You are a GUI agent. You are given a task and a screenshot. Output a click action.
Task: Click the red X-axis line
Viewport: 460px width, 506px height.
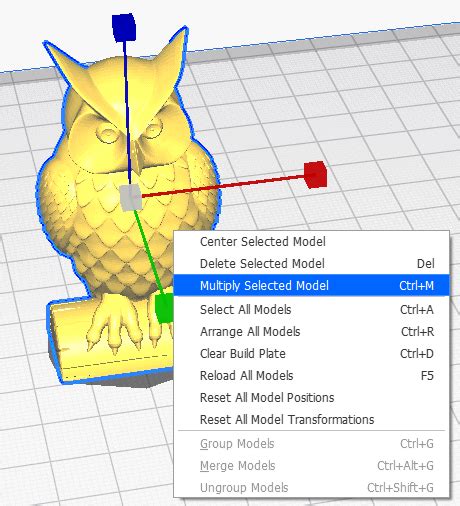(x=223, y=186)
